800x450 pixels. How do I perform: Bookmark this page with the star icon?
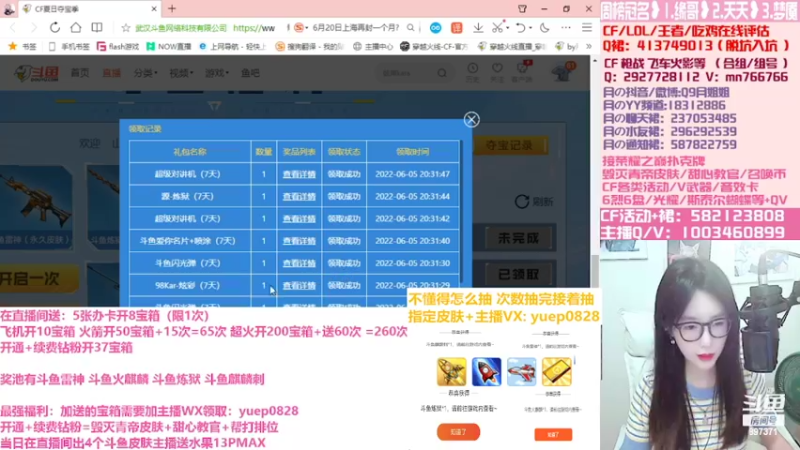point(126,28)
